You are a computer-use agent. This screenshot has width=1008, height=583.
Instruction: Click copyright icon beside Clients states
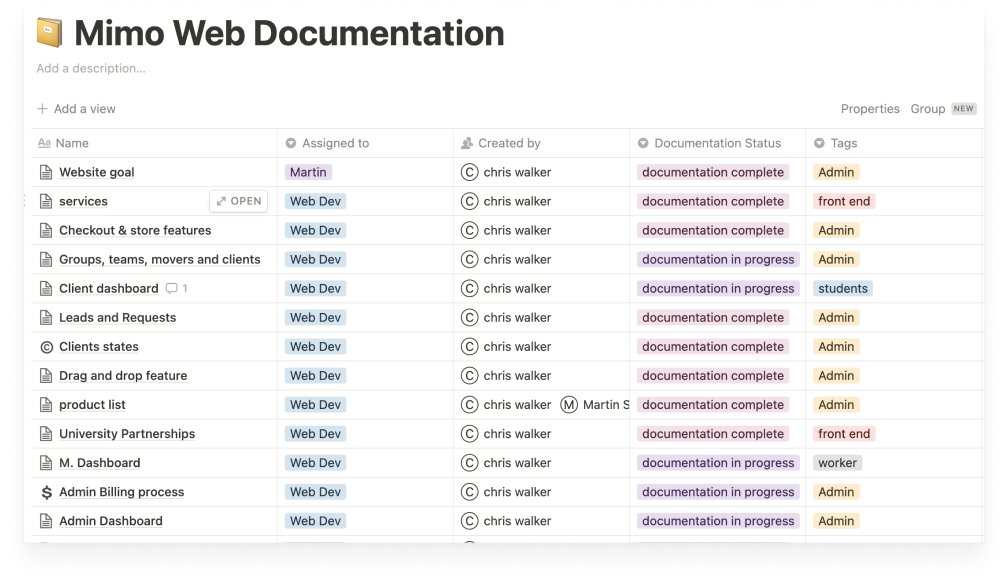click(46, 347)
